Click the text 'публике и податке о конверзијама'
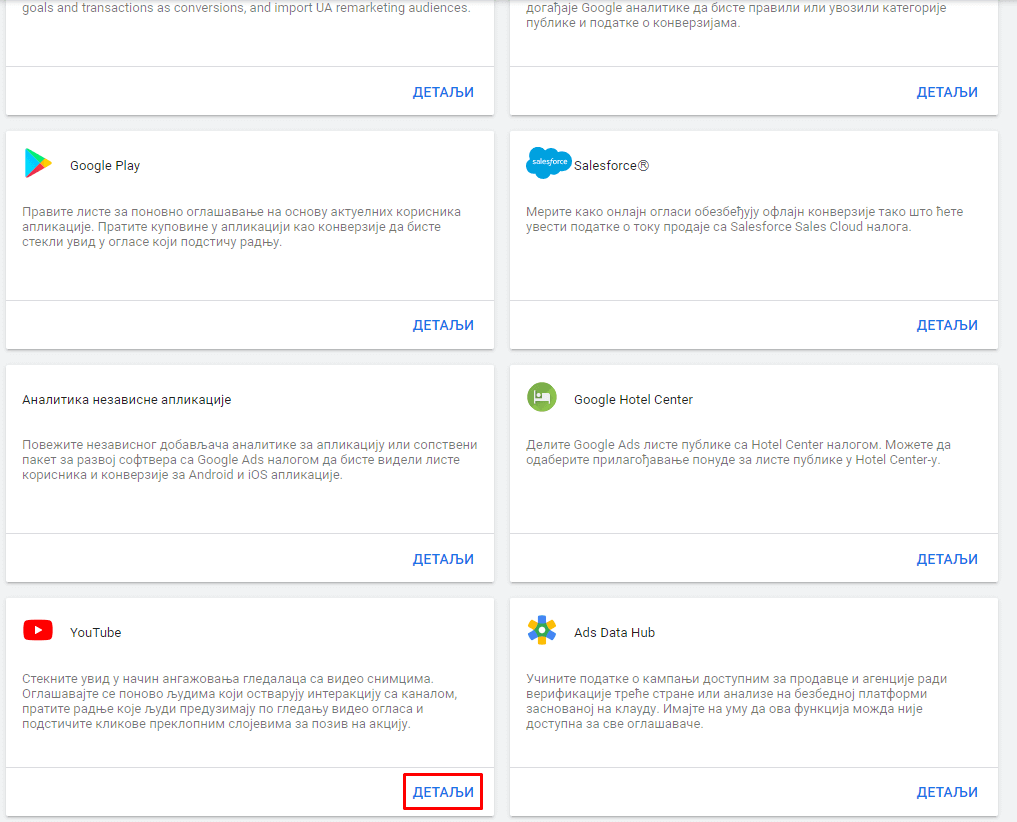 [632, 23]
